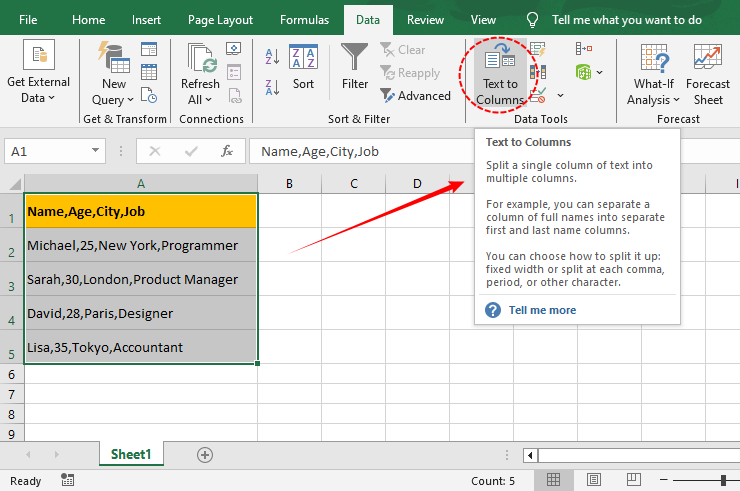Open the Refresh All dropdown
740x491 pixels.
click(200, 74)
